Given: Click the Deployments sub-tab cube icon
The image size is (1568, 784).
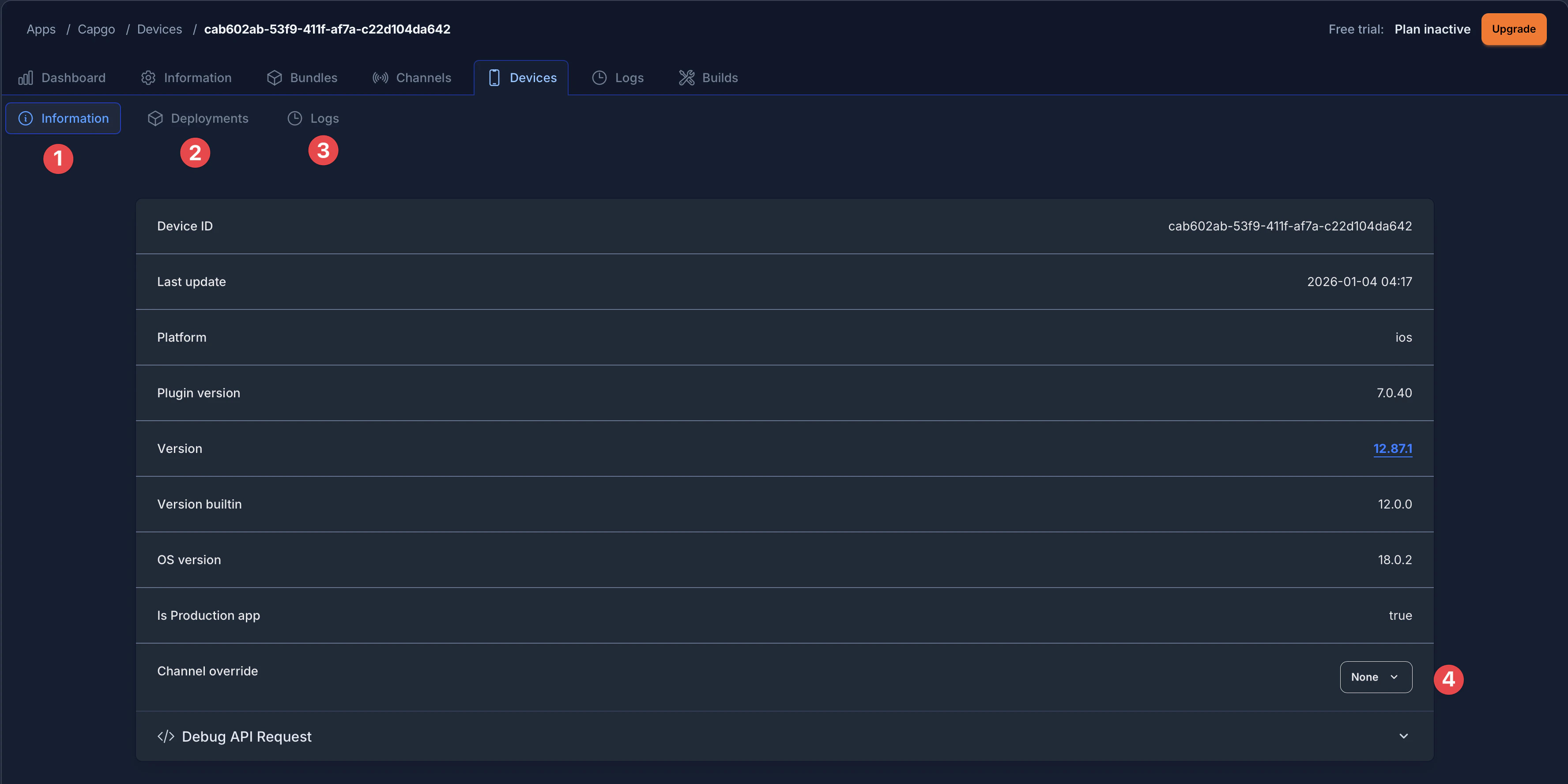Looking at the screenshot, I should coord(155,119).
